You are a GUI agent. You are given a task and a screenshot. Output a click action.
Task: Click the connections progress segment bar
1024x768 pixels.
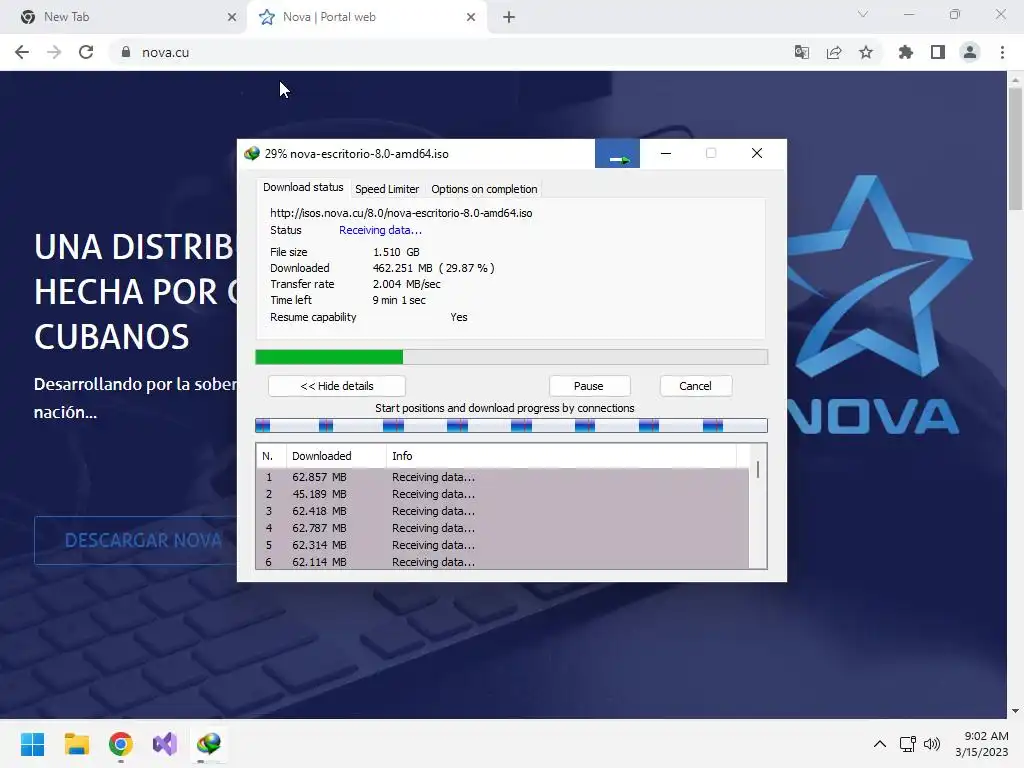[511, 426]
